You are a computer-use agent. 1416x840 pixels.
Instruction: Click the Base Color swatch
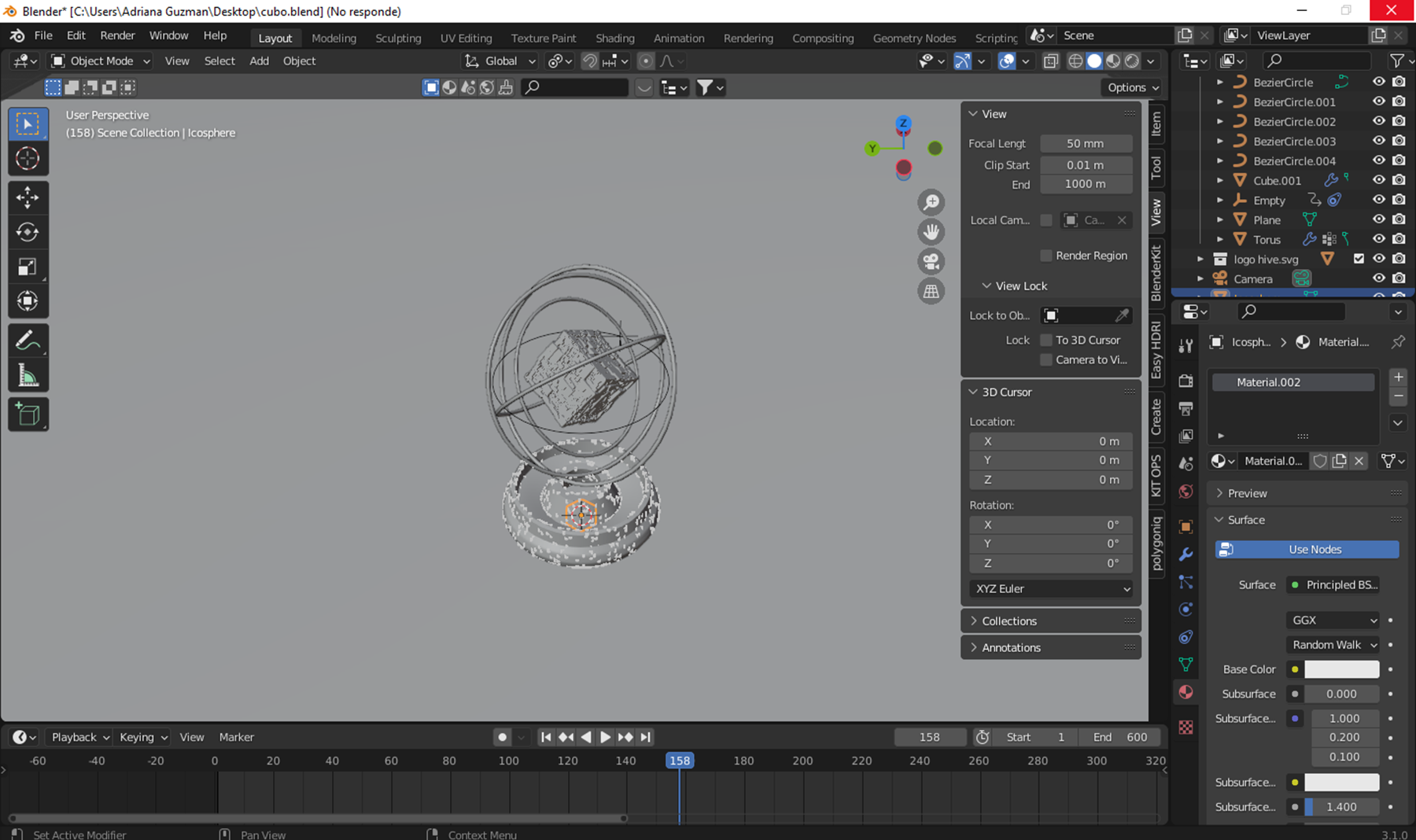click(x=1341, y=669)
